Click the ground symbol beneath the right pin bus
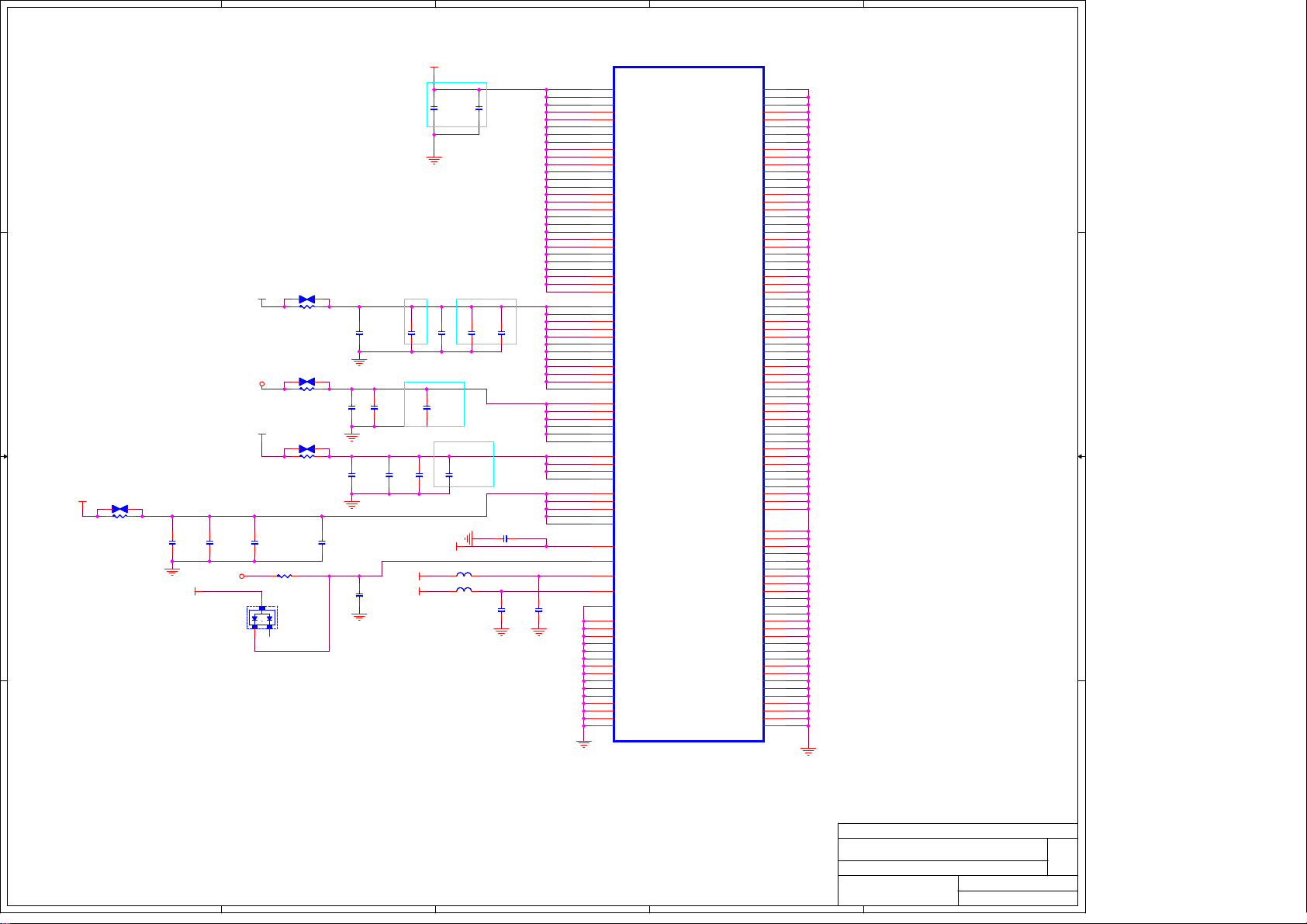 pyautogui.click(x=808, y=752)
